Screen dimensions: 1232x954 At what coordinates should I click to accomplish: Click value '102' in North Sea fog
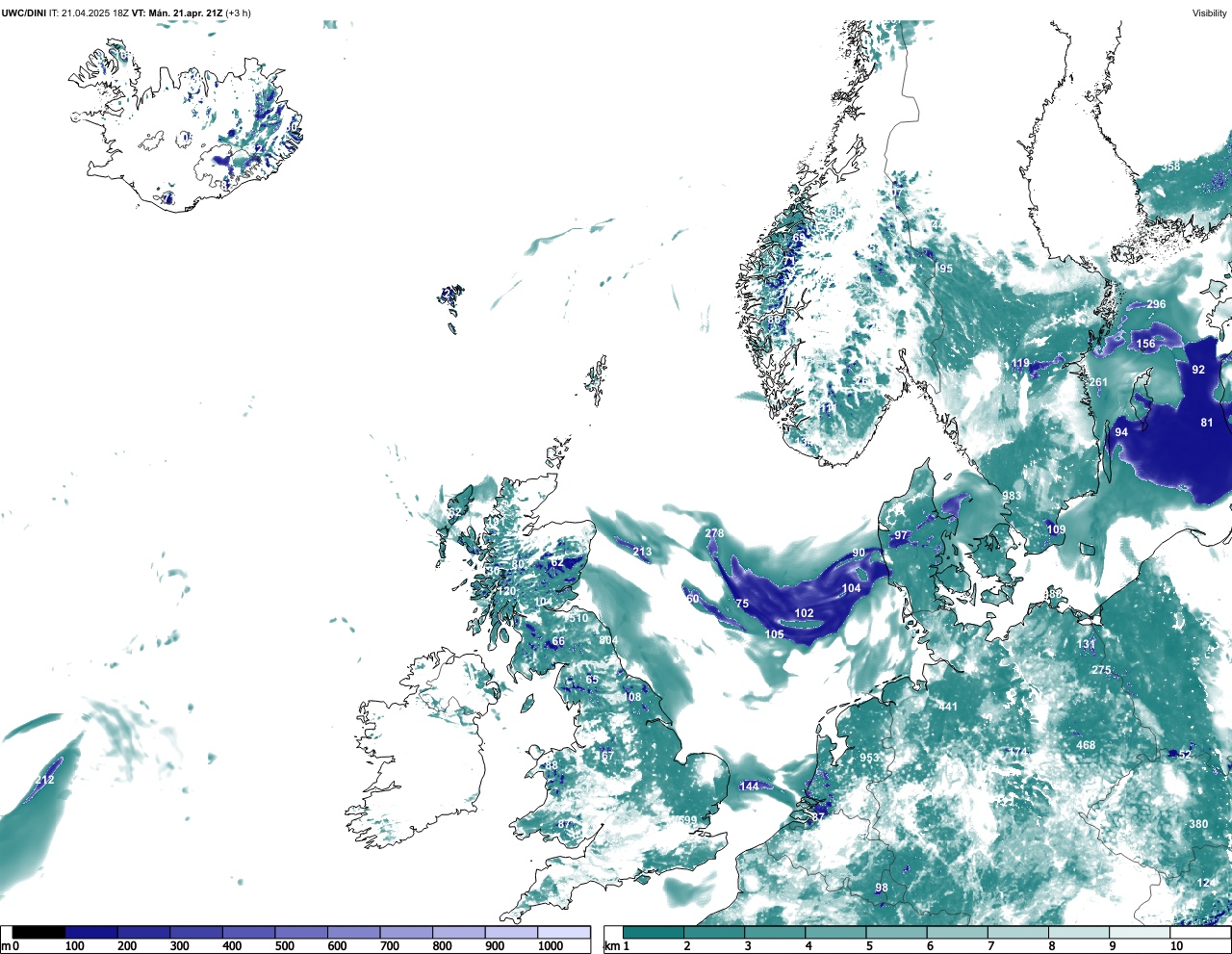pos(804,613)
